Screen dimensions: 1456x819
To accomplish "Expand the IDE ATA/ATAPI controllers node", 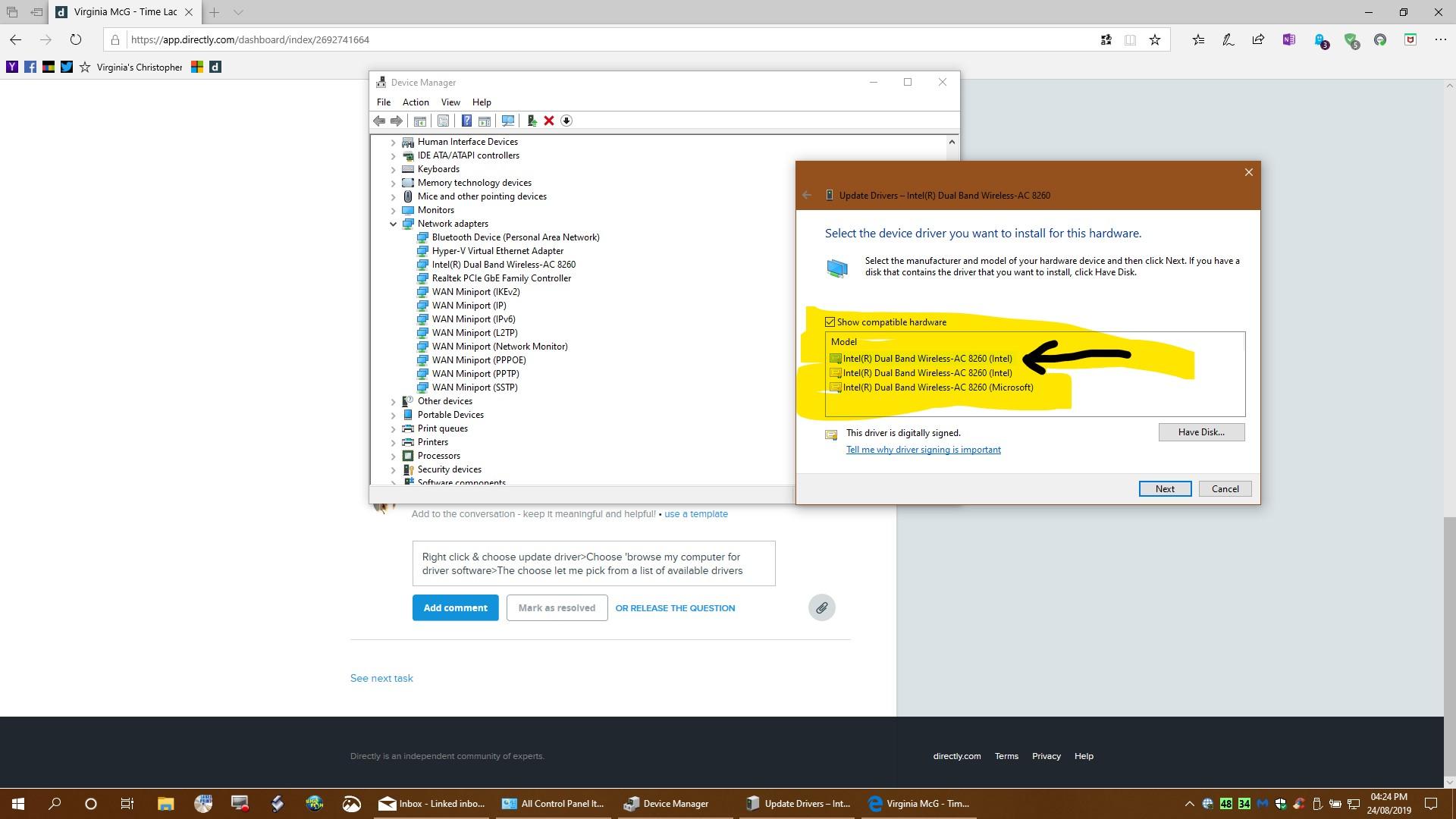I will tap(394, 155).
